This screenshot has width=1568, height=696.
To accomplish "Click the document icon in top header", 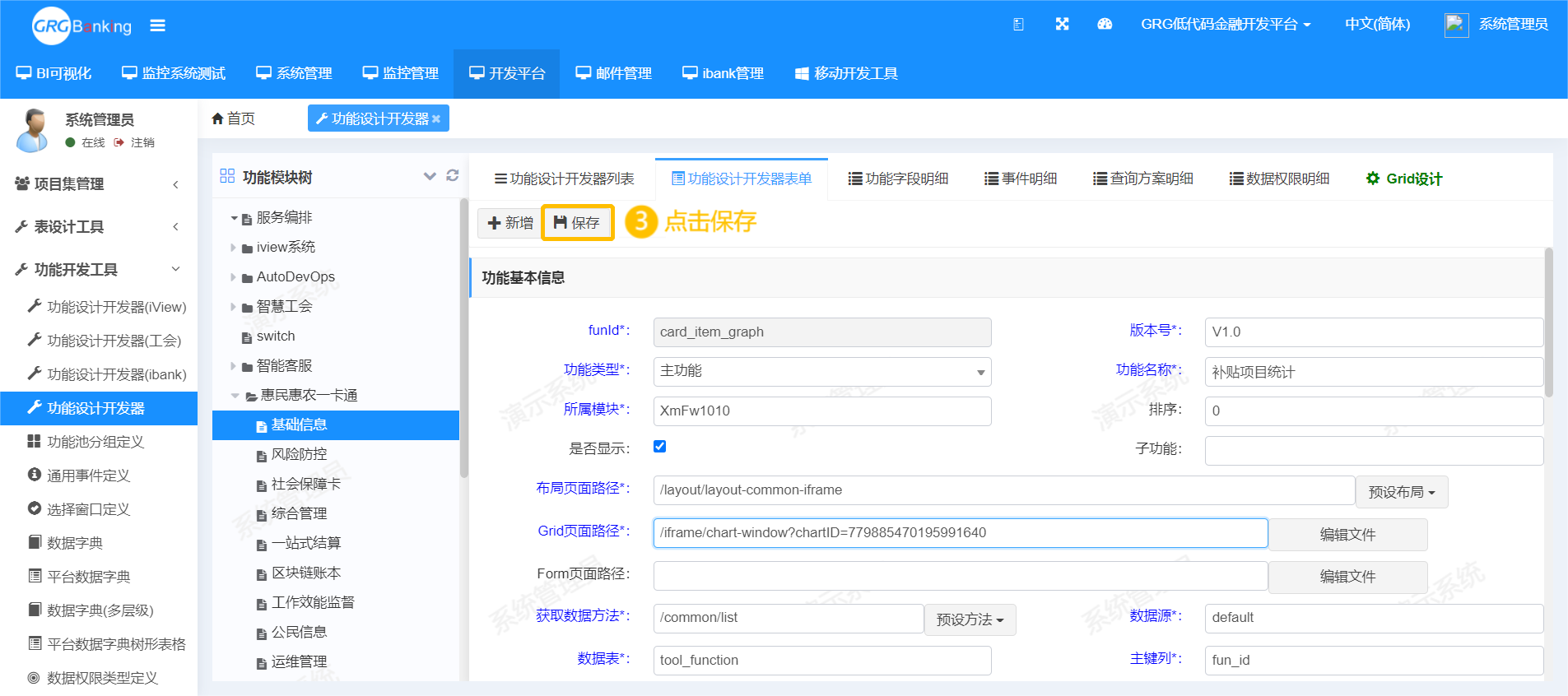I will click(x=1018, y=25).
